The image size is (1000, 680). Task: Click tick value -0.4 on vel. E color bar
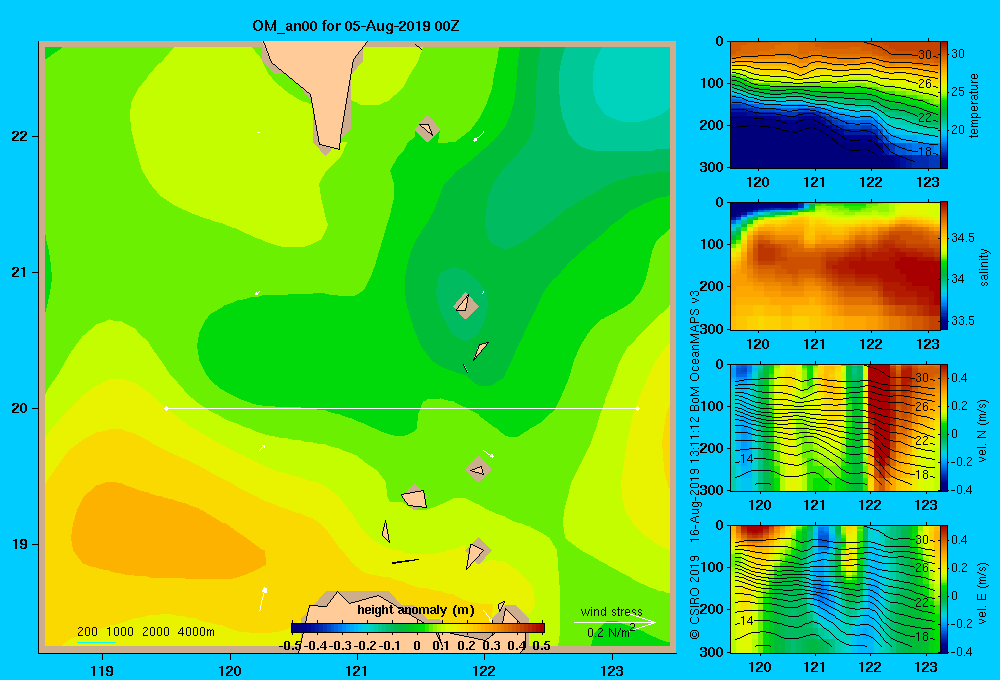pyautogui.click(x=961, y=651)
